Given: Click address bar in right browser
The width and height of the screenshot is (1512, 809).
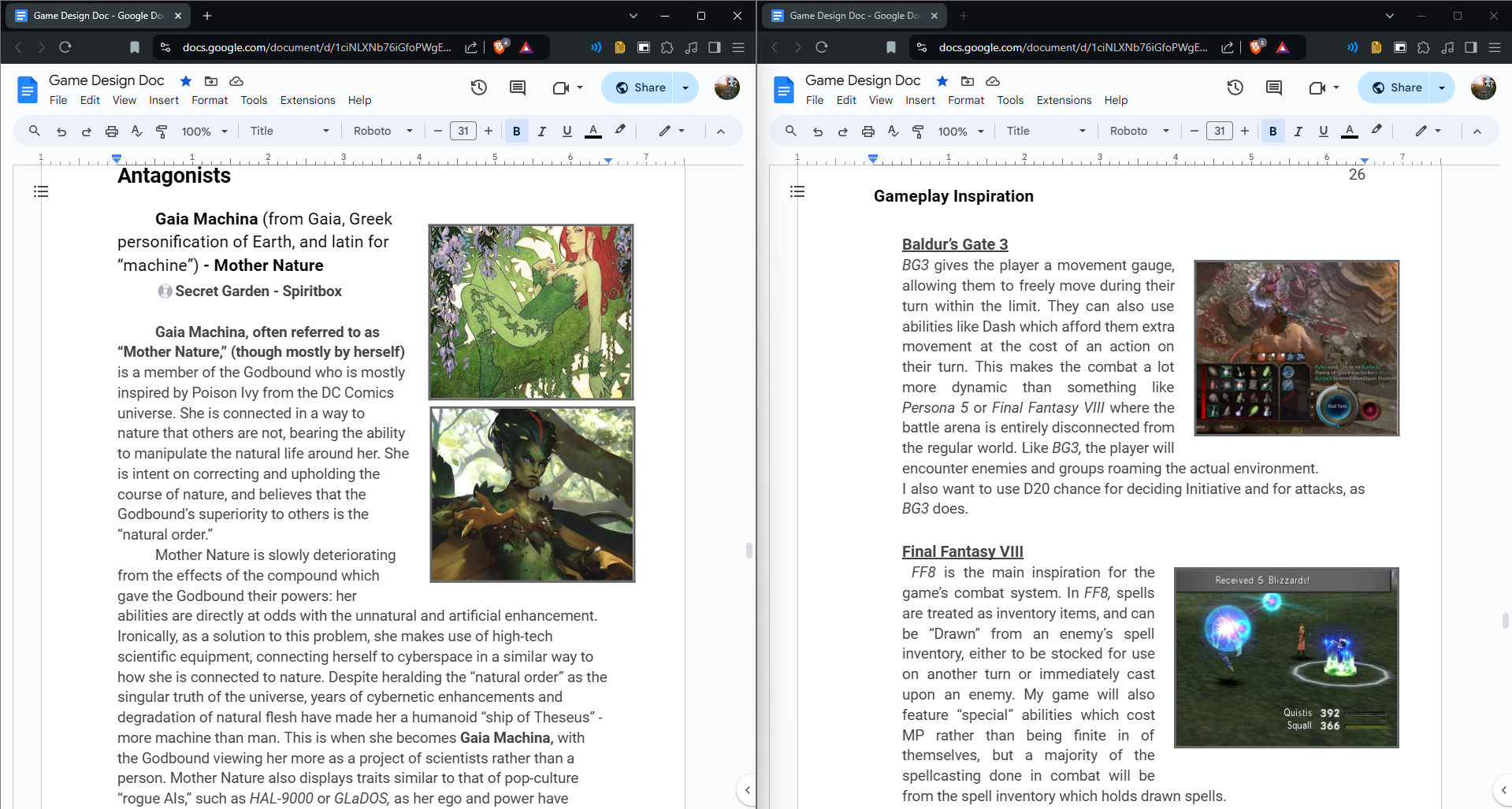Looking at the screenshot, I should point(1073,47).
